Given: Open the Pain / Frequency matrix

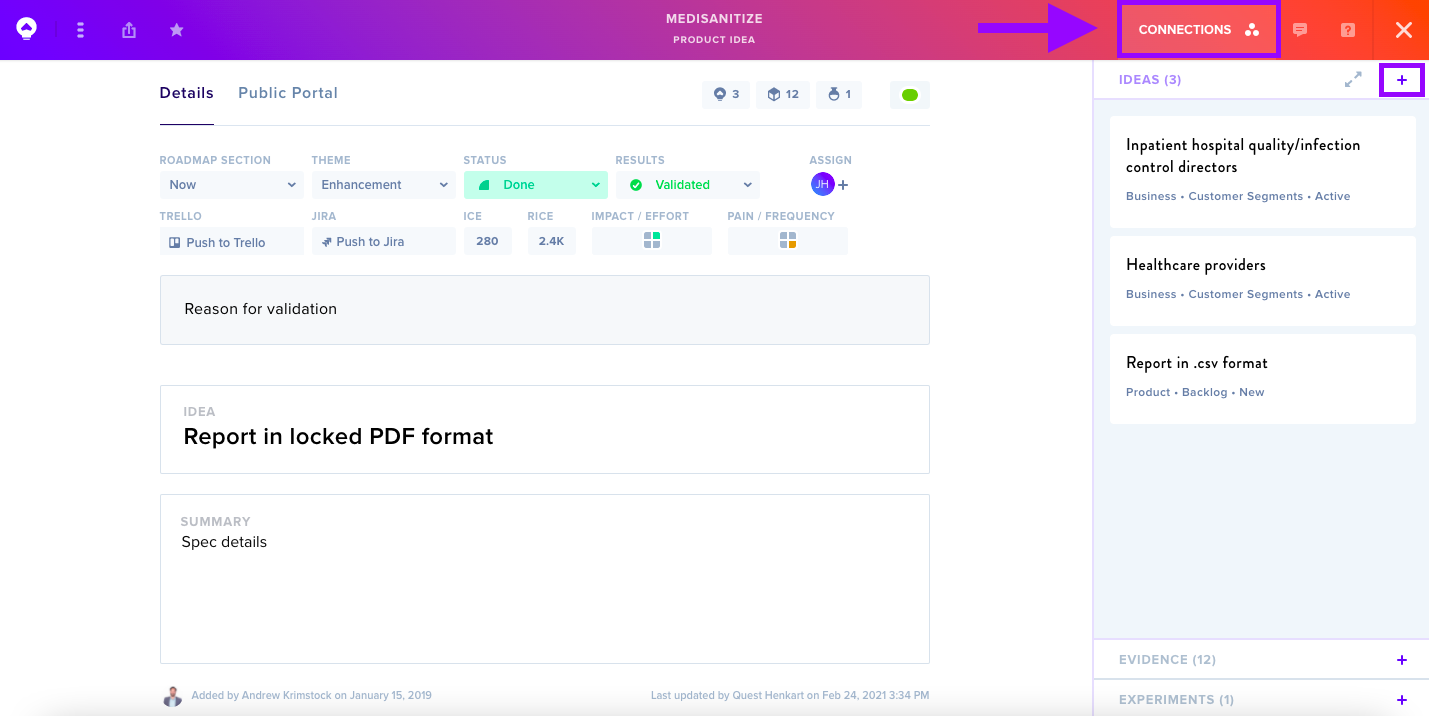Looking at the screenshot, I should (x=788, y=241).
